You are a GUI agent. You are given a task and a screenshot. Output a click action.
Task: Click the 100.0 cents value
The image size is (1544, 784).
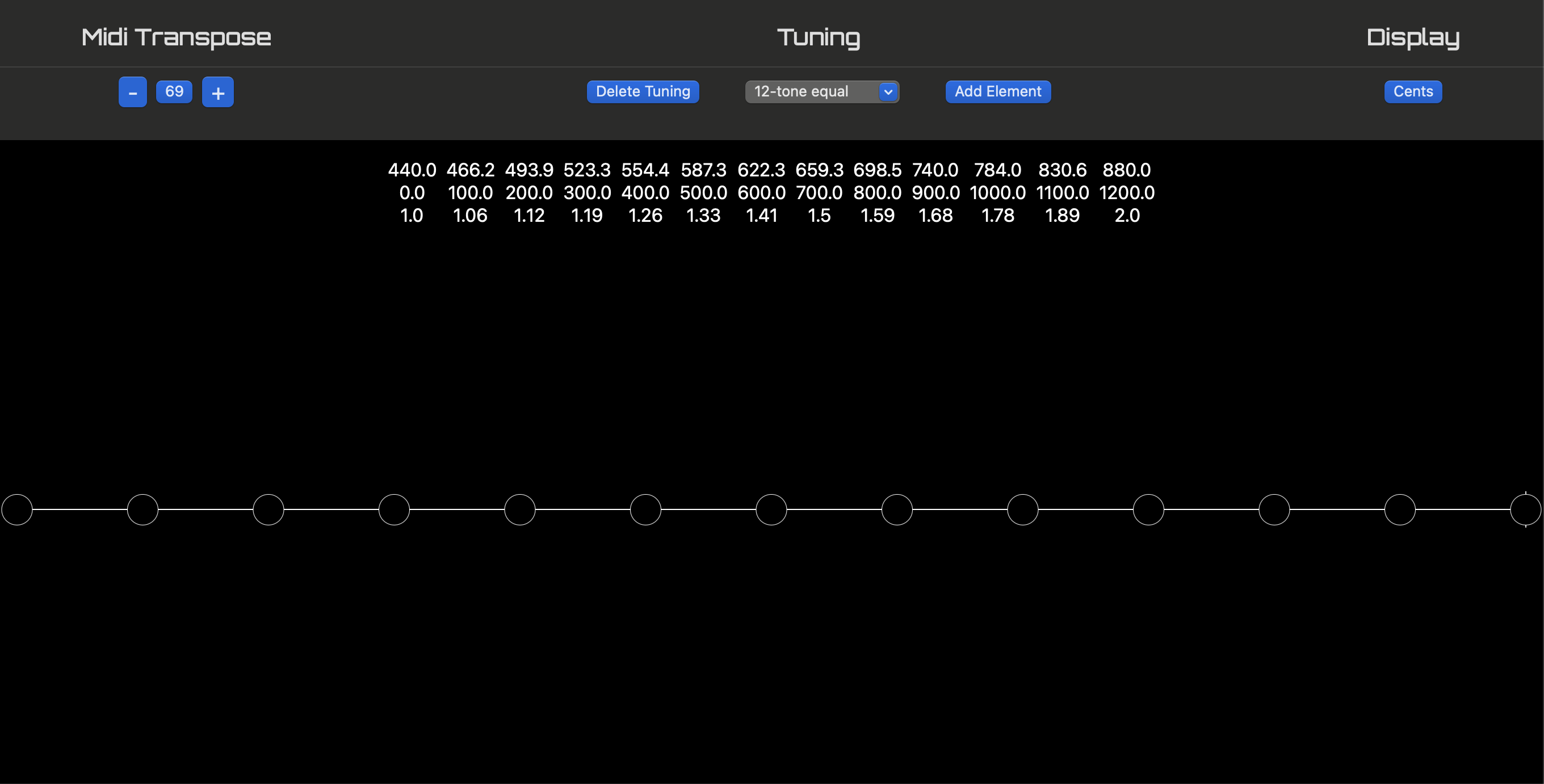point(471,193)
